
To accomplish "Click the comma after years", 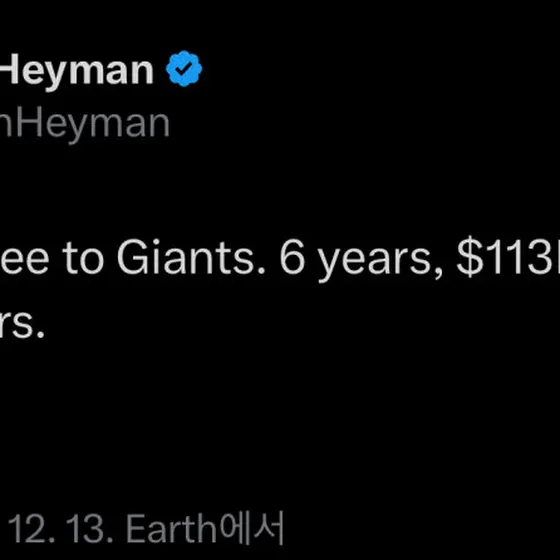I will tap(439, 272).
